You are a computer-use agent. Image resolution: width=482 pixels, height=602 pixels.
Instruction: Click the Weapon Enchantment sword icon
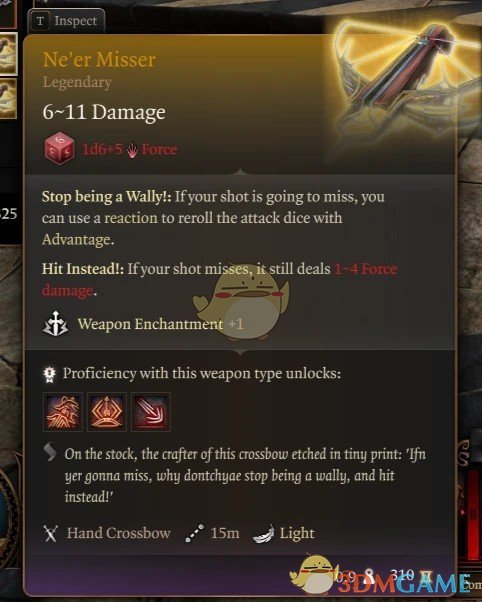(x=55, y=324)
